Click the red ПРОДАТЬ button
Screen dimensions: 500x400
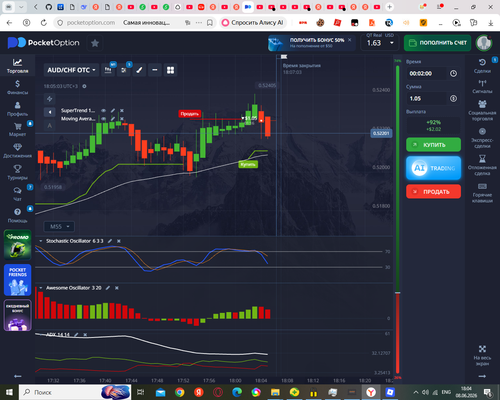pyautogui.click(x=433, y=191)
